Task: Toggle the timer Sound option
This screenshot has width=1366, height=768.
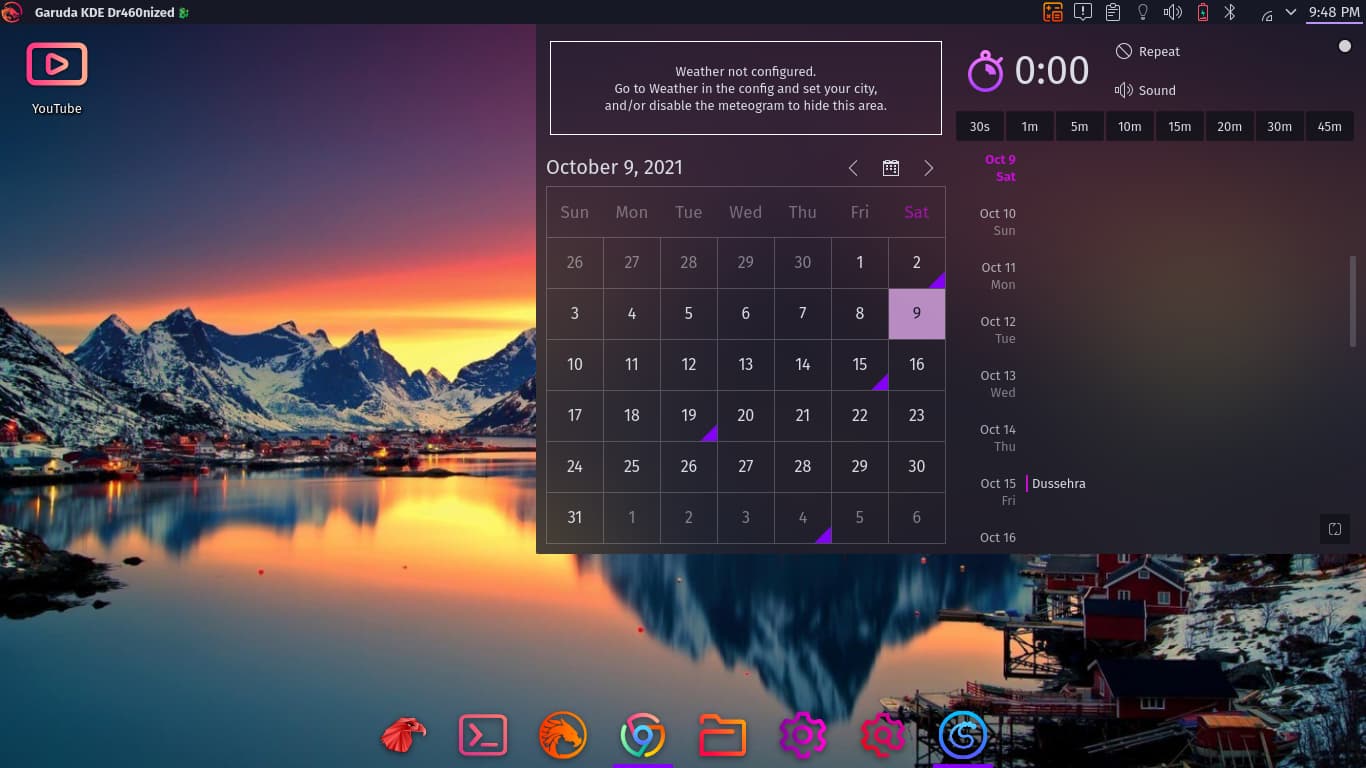Action: point(1146,90)
